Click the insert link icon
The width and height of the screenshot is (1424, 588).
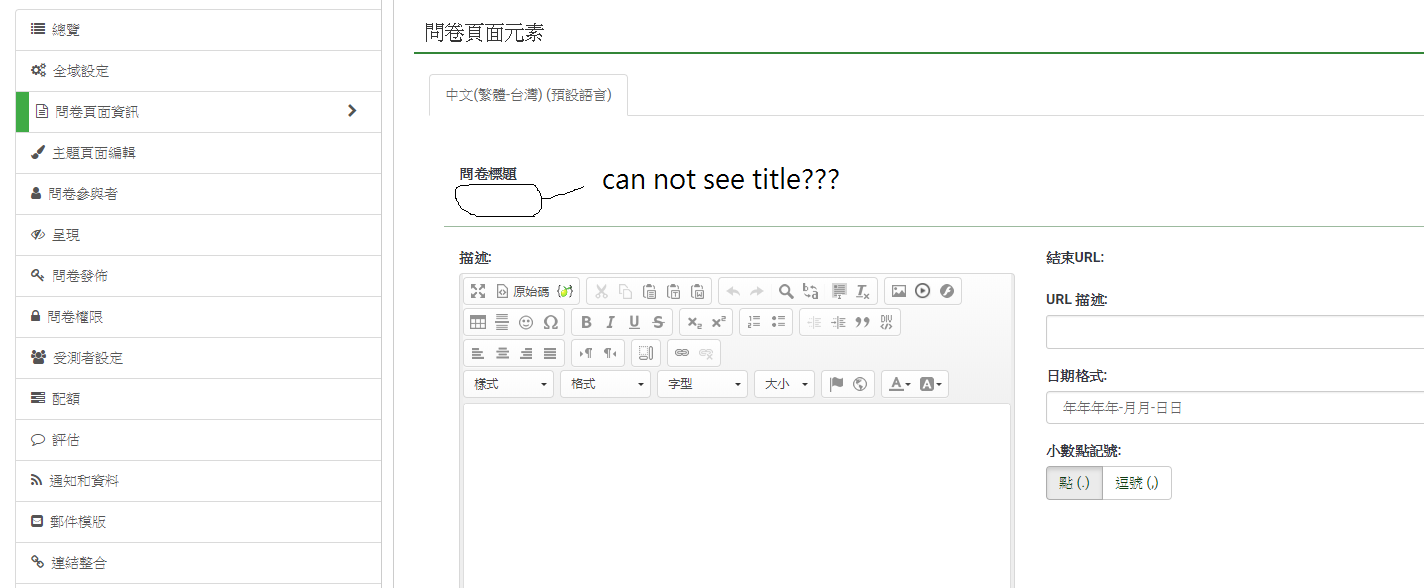tap(682, 353)
